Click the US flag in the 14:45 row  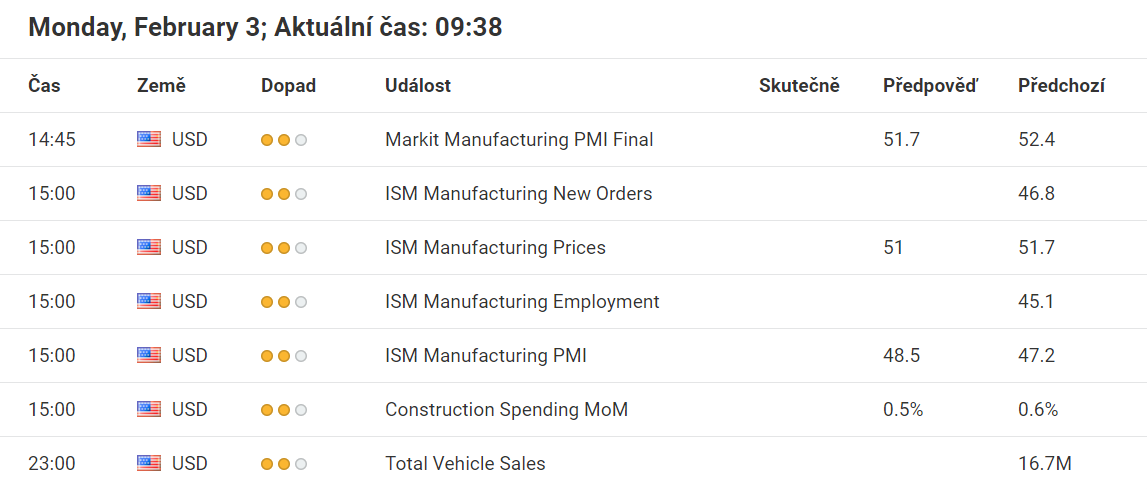[148, 139]
